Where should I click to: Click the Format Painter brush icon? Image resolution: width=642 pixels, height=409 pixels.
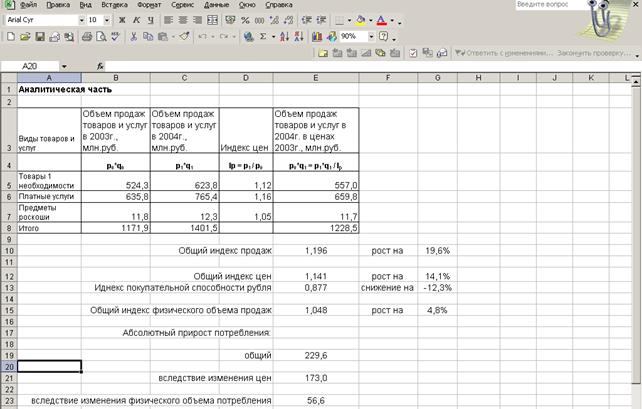(x=183, y=37)
